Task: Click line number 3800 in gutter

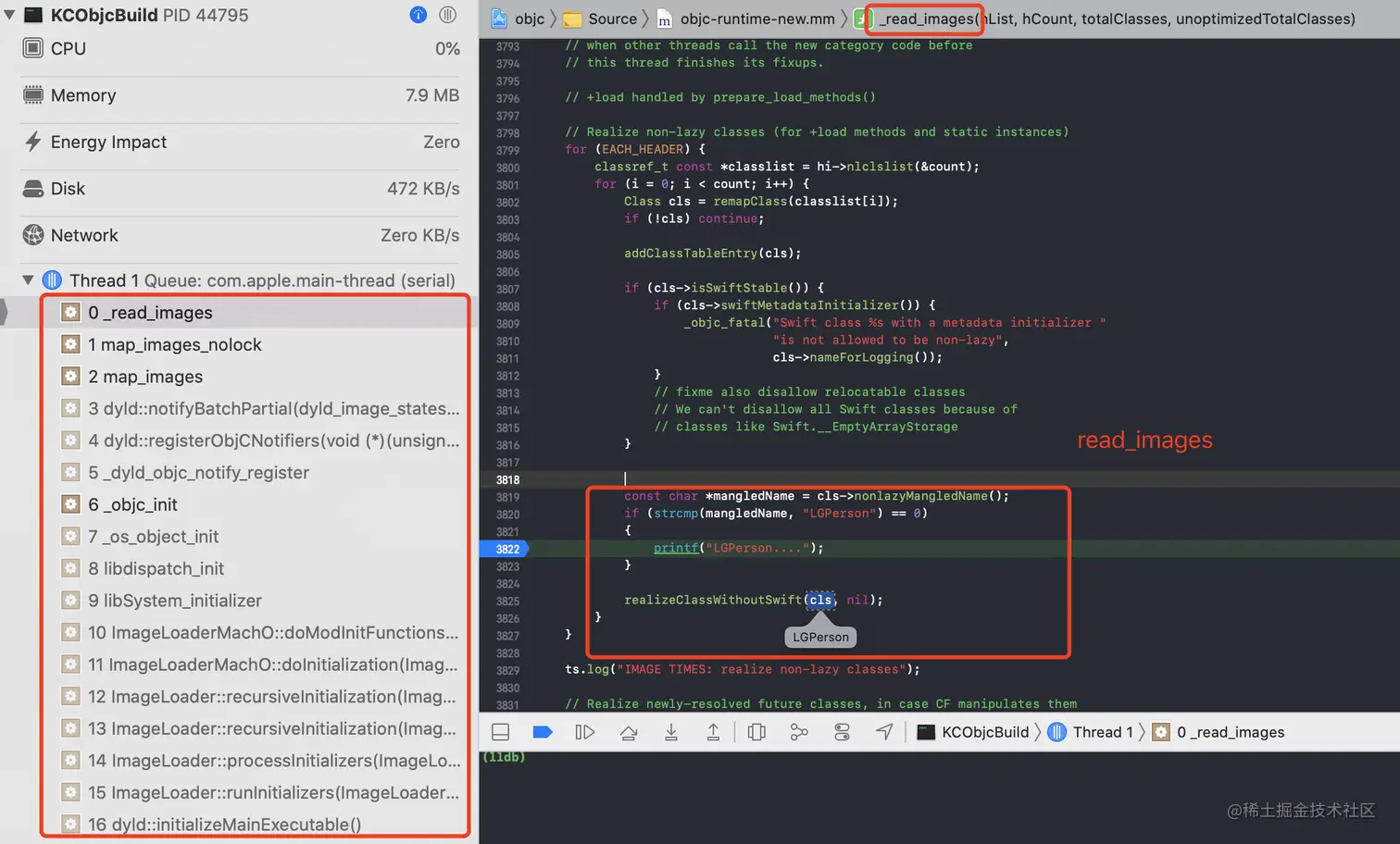Action: [x=507, y=168]
